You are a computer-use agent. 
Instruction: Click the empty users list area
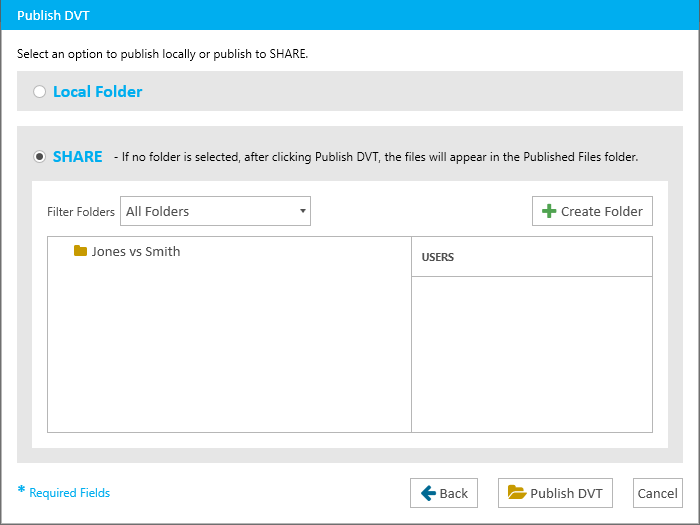coord(532,354)
